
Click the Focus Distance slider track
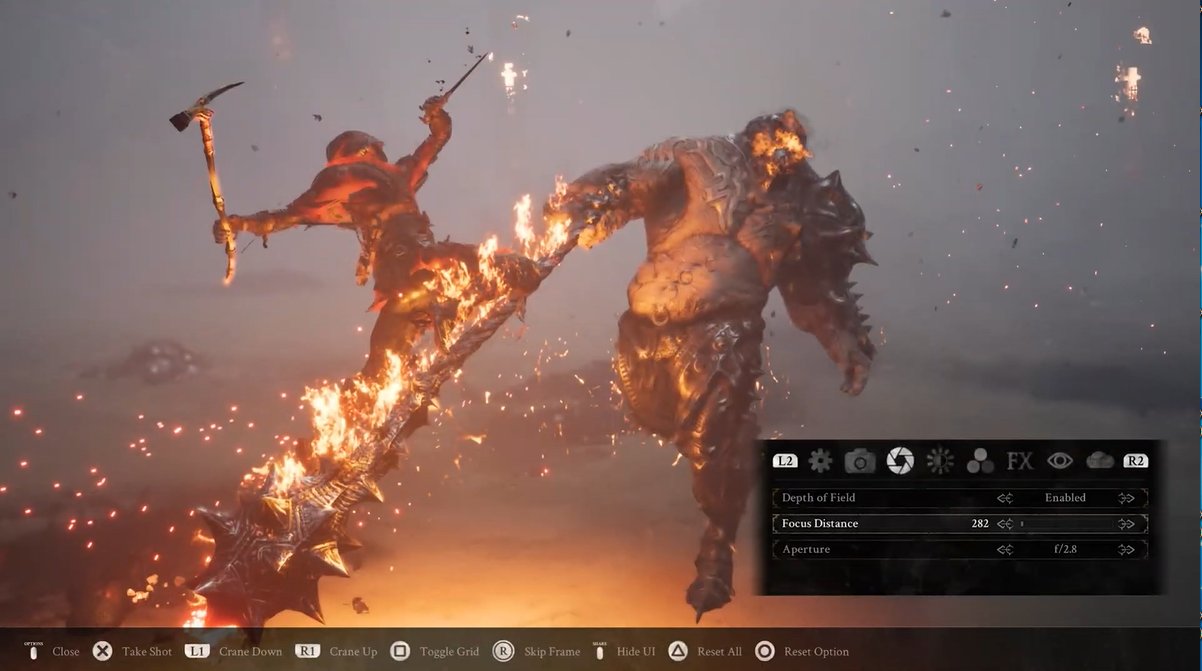coord(1066,524)
